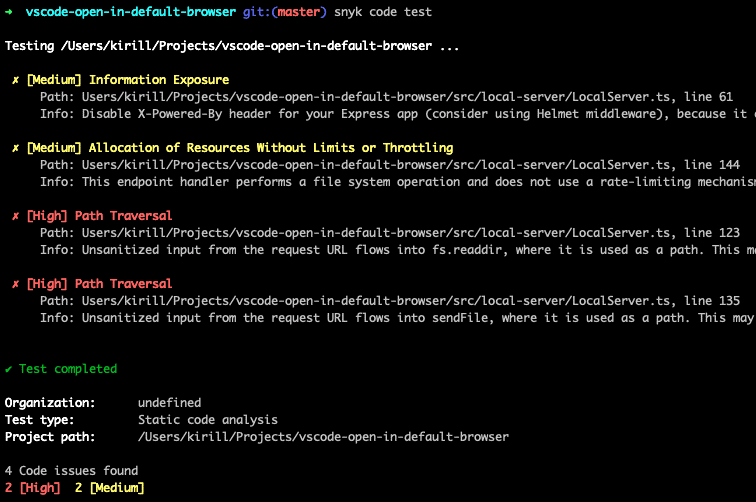Click the X mark beside second Path Traversal

(15, 284)
